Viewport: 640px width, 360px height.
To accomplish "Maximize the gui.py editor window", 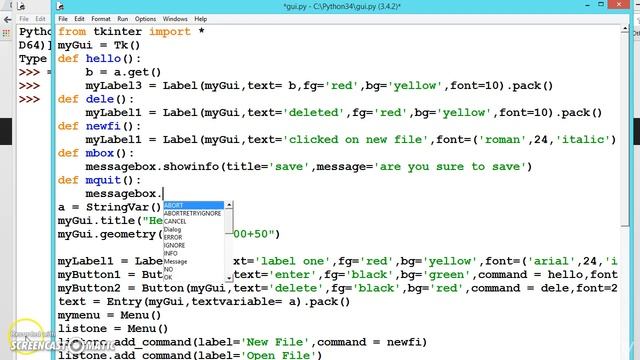I will (x=601, y=4).
